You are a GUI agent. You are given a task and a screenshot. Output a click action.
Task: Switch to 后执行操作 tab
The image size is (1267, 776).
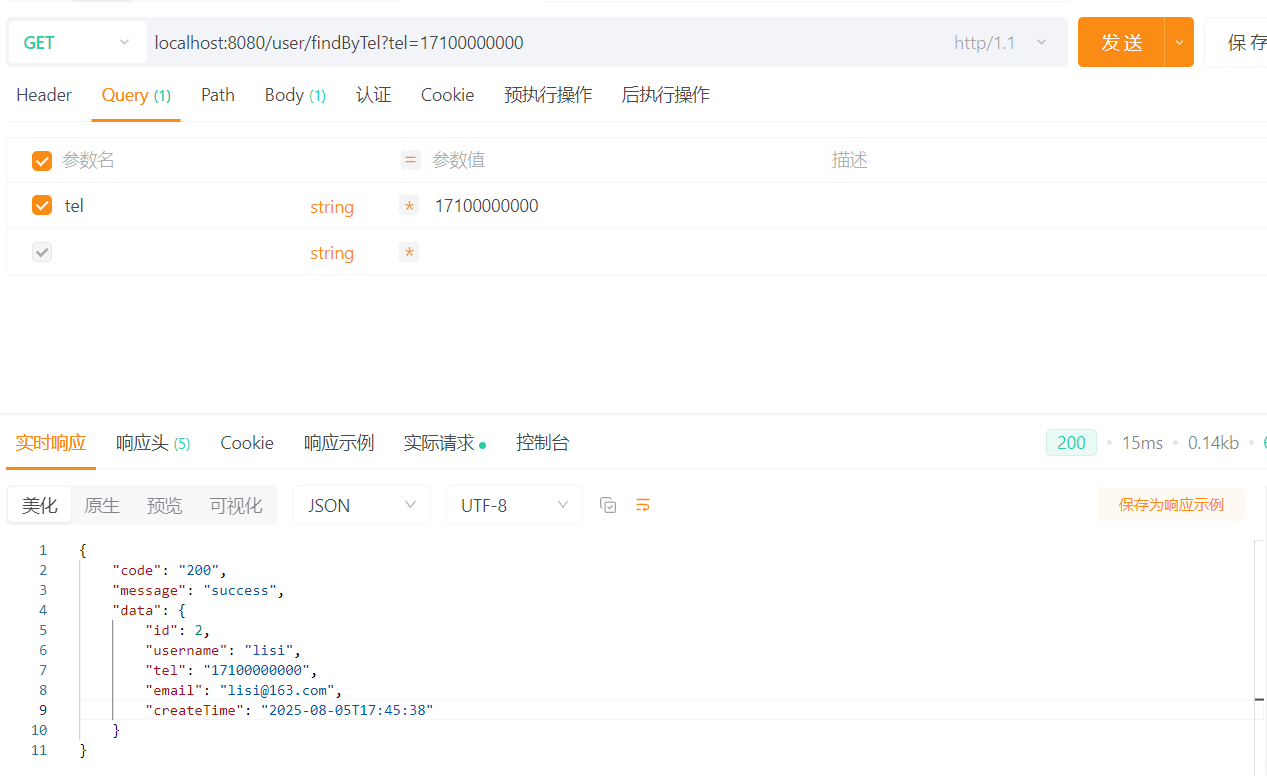[x=666, y=95]
